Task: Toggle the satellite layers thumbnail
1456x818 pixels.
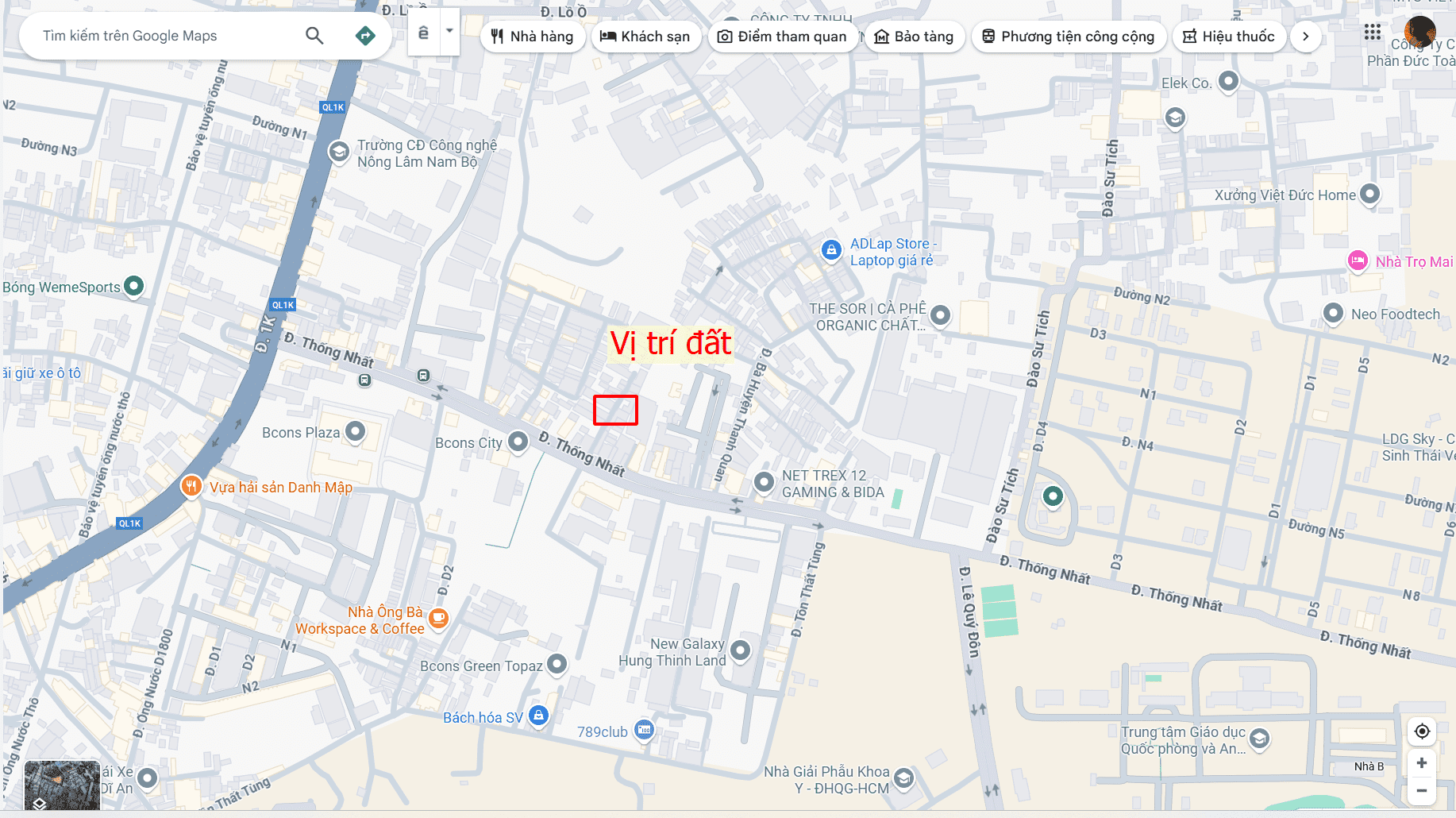Action: coord(62,785)
